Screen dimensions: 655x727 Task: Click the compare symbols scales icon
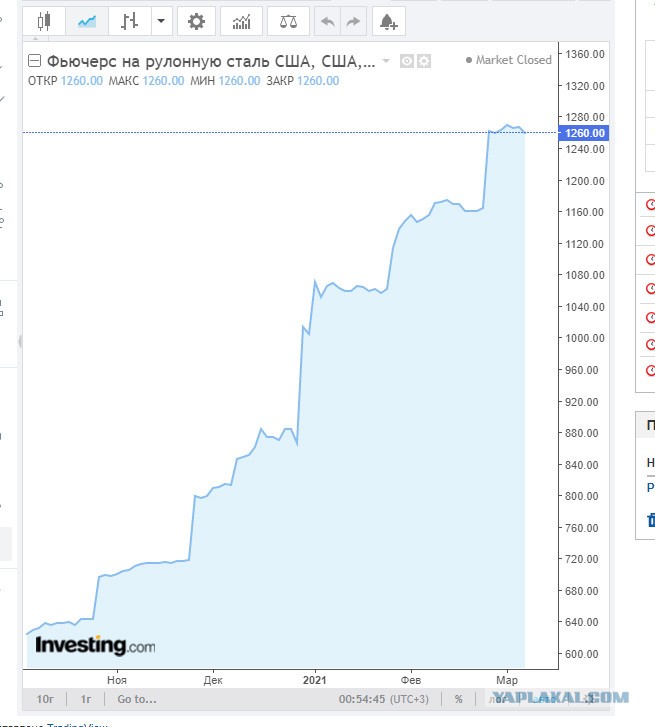[x=288, y=21]
